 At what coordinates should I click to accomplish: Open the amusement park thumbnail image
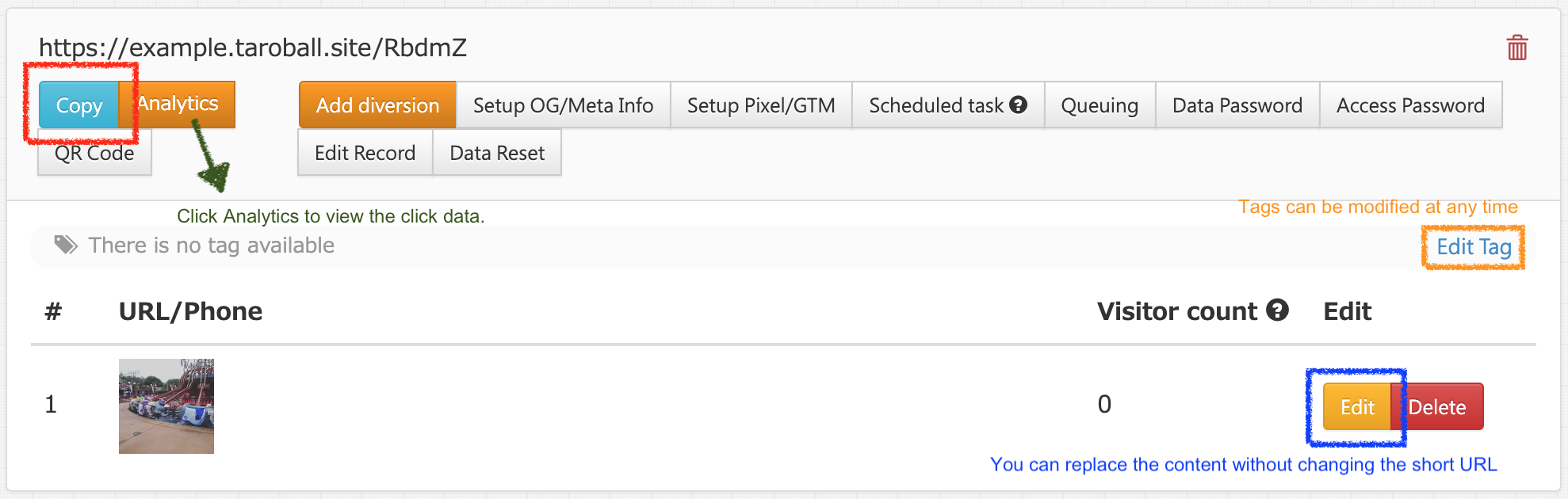click(166, 406)
